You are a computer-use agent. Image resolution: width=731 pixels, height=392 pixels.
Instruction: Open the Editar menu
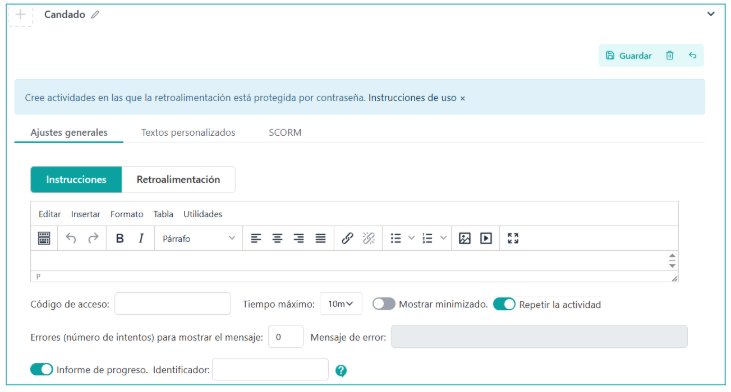pyautogui.click(x=49, y=214)
